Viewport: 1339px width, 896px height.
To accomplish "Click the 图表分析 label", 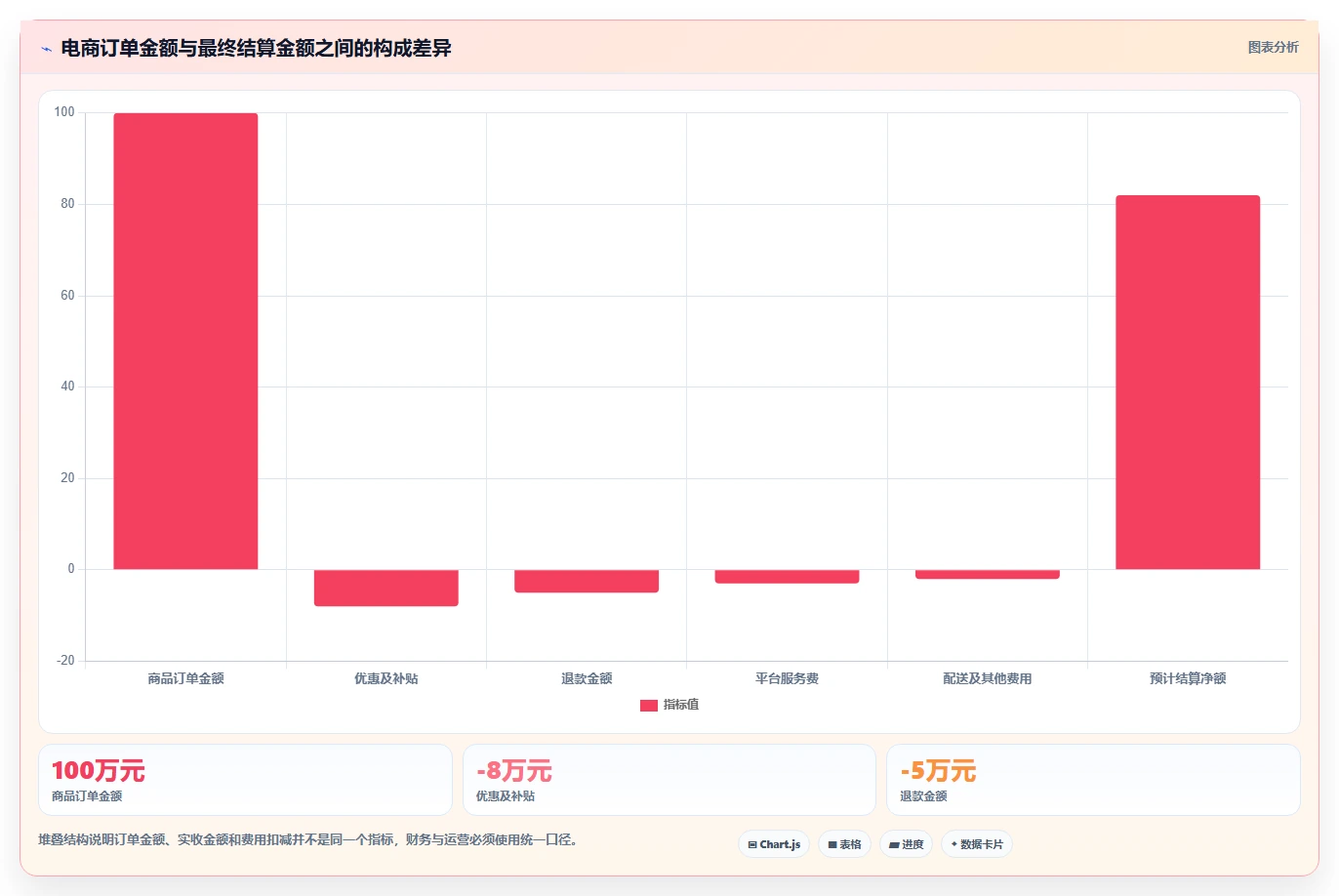I will click(x=1273, y=47).
